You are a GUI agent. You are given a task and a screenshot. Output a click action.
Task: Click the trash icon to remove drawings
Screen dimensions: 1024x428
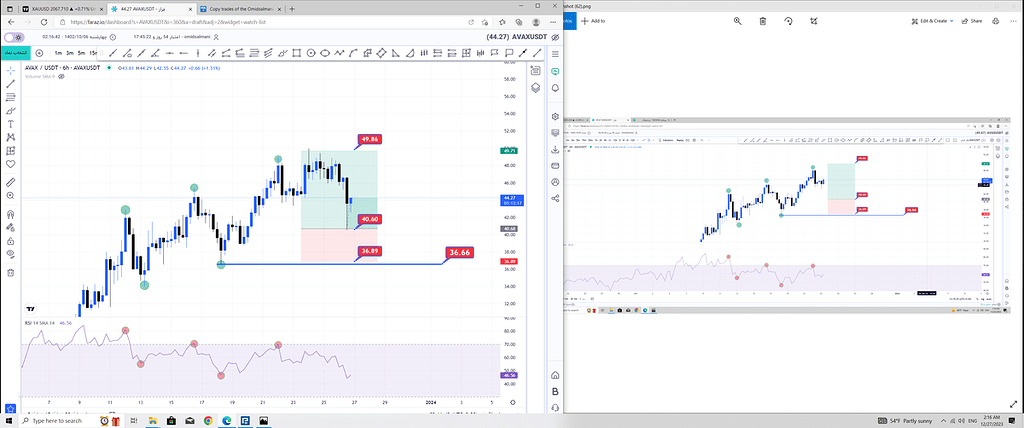10,272
